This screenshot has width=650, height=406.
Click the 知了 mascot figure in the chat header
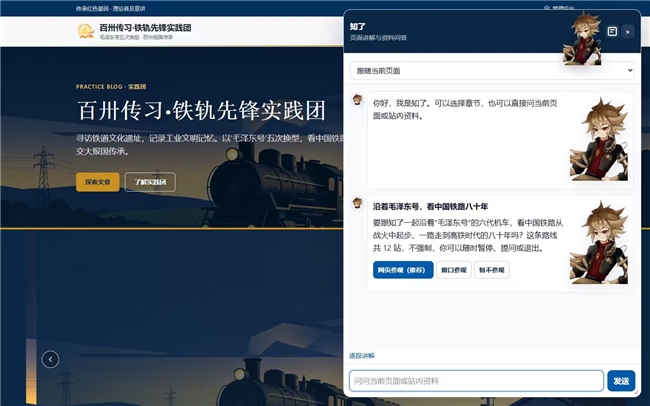point(582,38)
